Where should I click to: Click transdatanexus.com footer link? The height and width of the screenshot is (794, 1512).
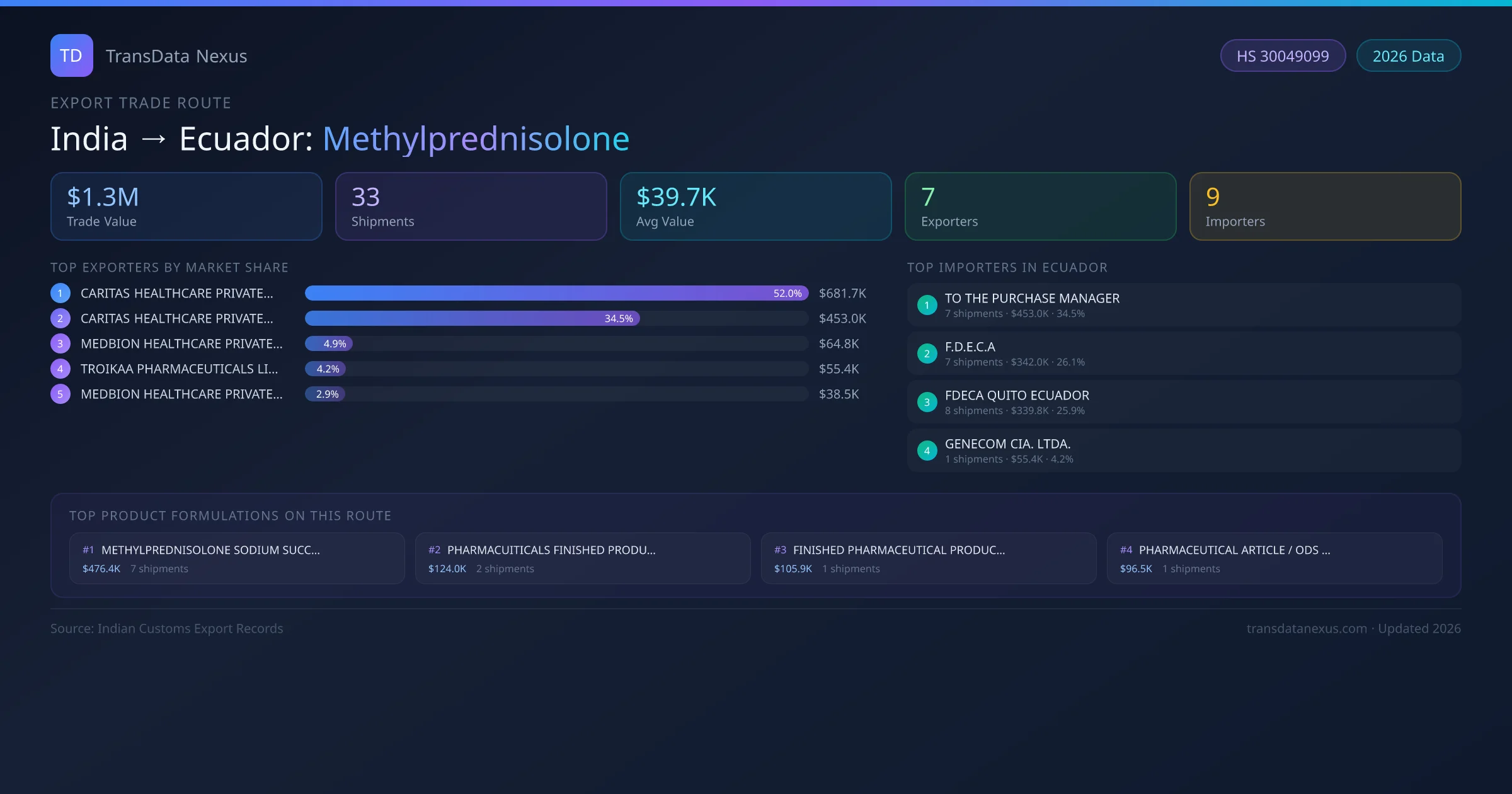[1306, 628]
